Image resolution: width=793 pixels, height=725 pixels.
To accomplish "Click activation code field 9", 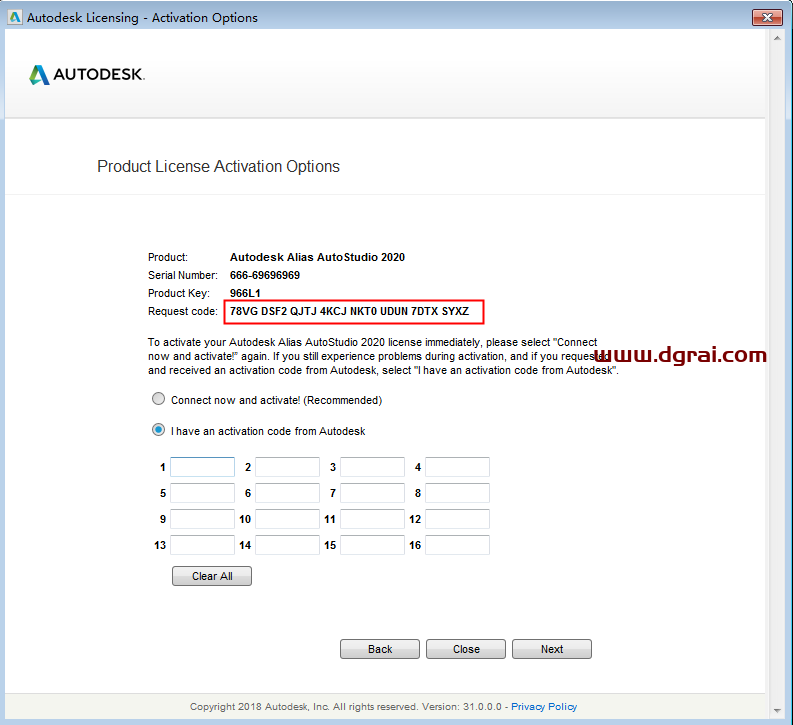I will pos(202,519).
